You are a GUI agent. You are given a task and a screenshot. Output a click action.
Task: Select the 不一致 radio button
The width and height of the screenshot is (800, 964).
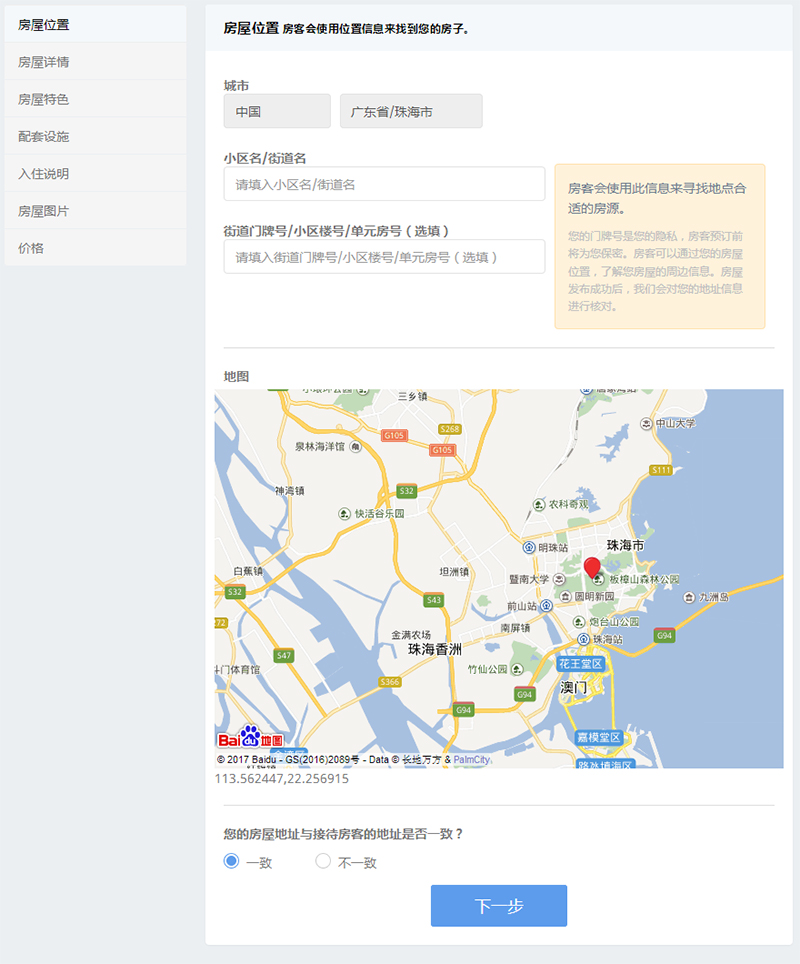[323, 861]
